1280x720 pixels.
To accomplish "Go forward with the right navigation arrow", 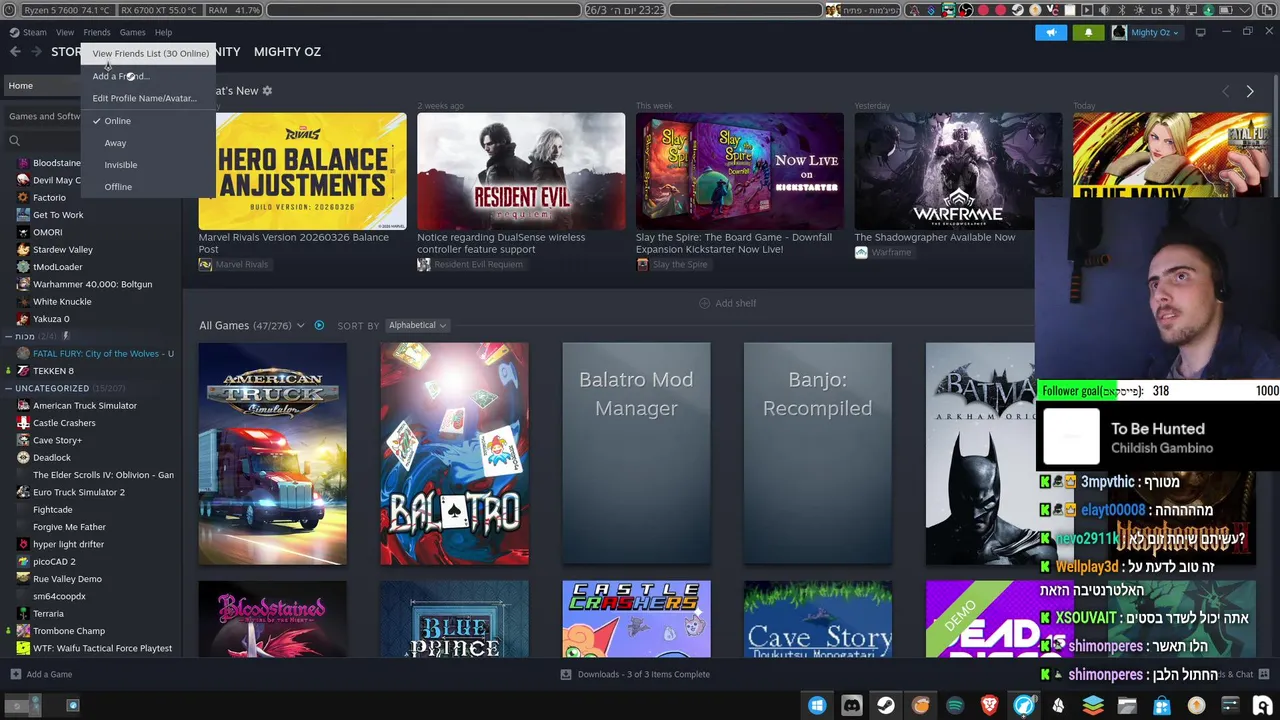I will 36,51.
